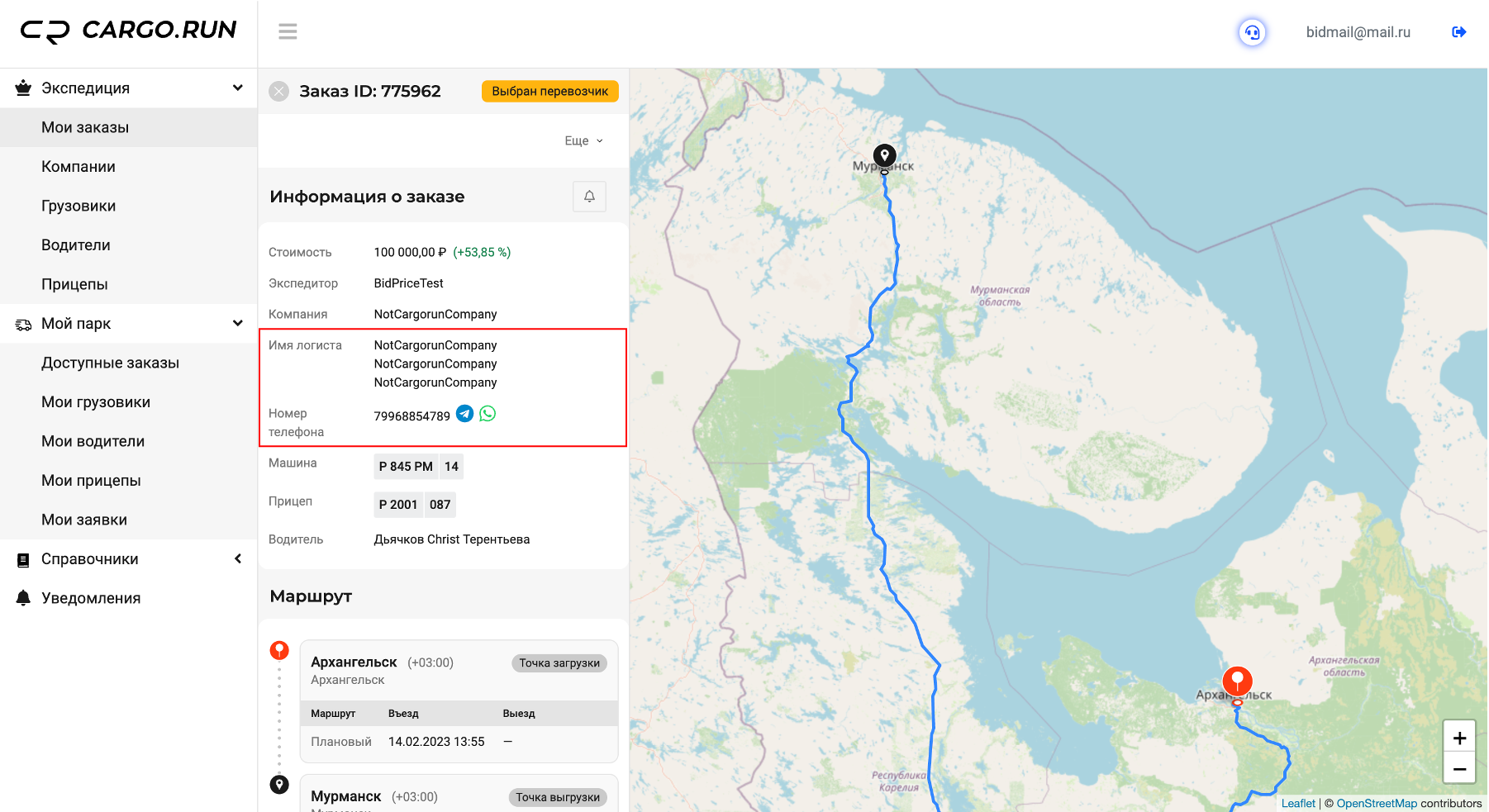Zoom in on the map
The width and height of the screenshot is (1489, 812).
pos(1459,738)
